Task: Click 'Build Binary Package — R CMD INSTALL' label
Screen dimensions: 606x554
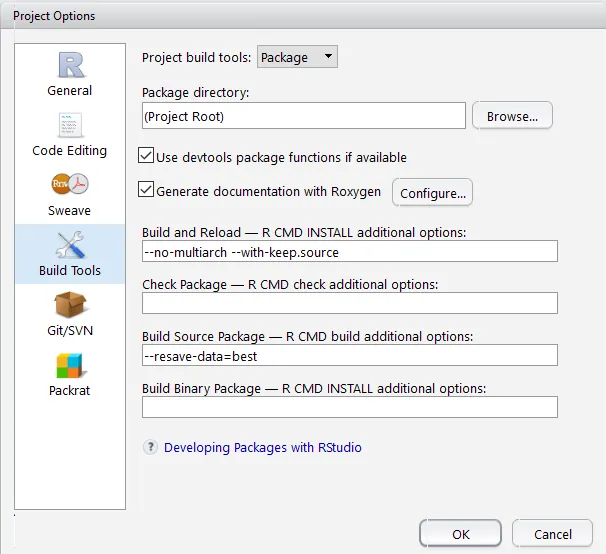Action: tap(314, 388)
